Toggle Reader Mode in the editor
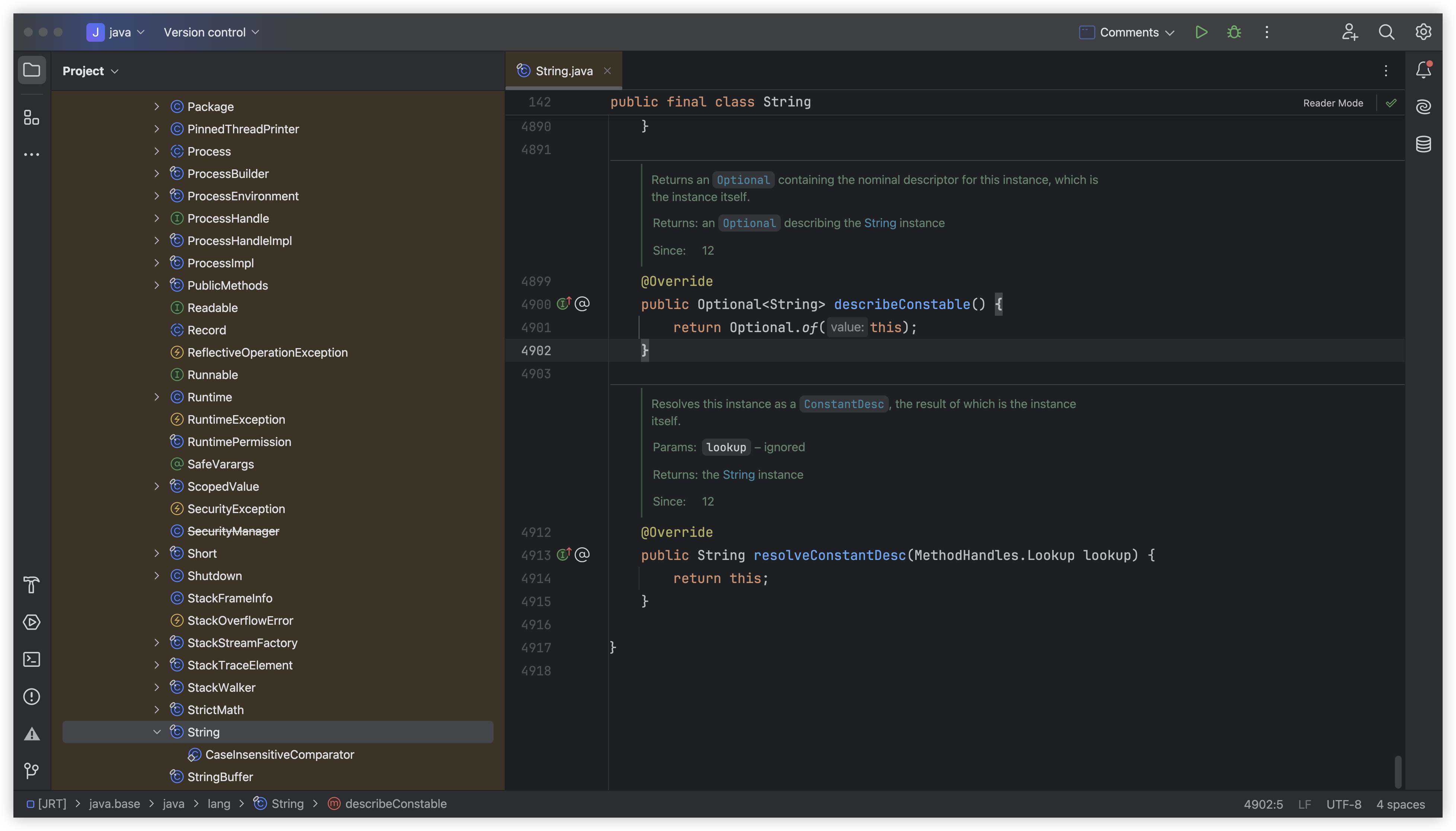Viewport: 1456px width, 831px height. tap(1333, 103)
